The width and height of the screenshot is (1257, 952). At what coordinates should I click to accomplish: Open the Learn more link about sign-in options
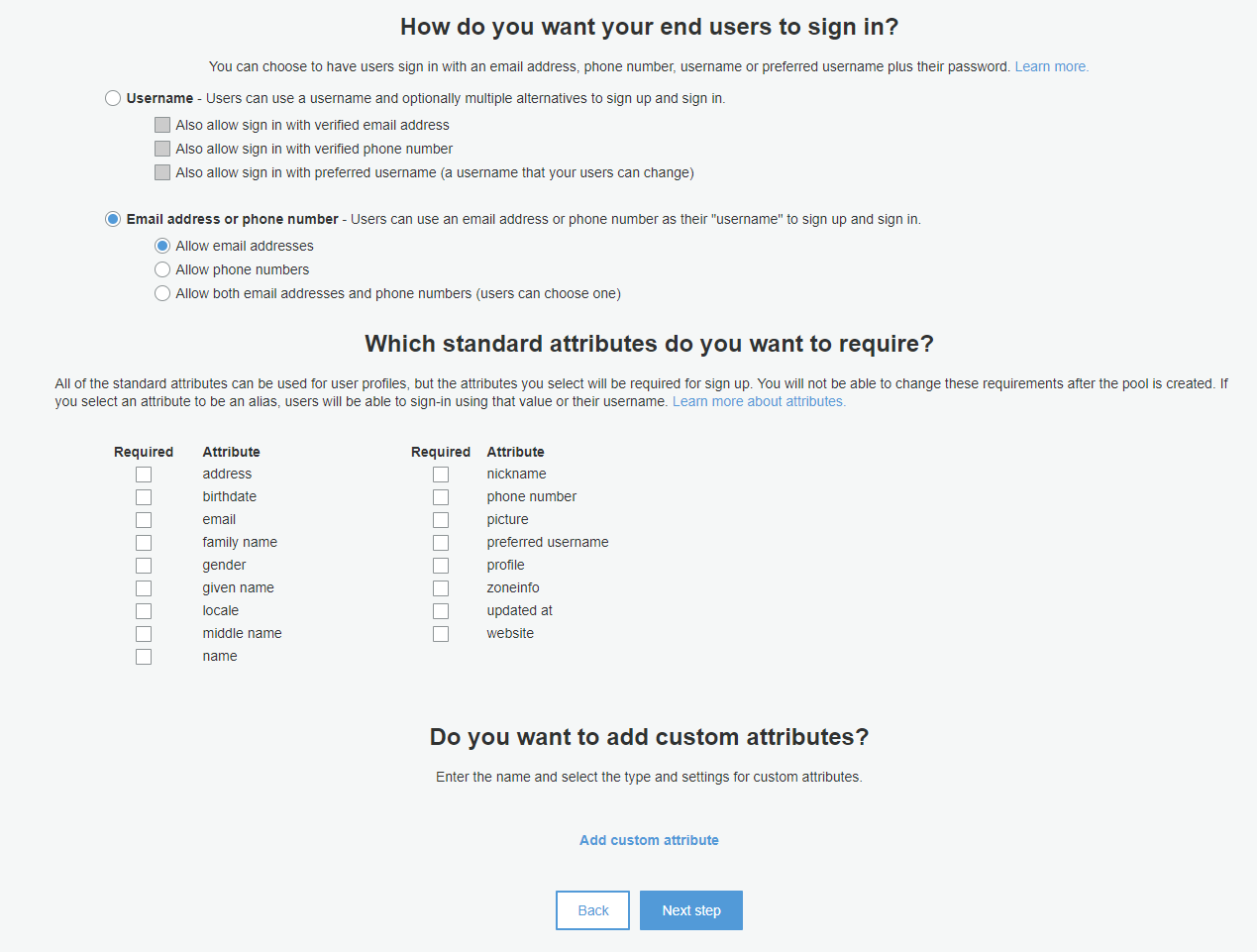tap(1051, 66)
